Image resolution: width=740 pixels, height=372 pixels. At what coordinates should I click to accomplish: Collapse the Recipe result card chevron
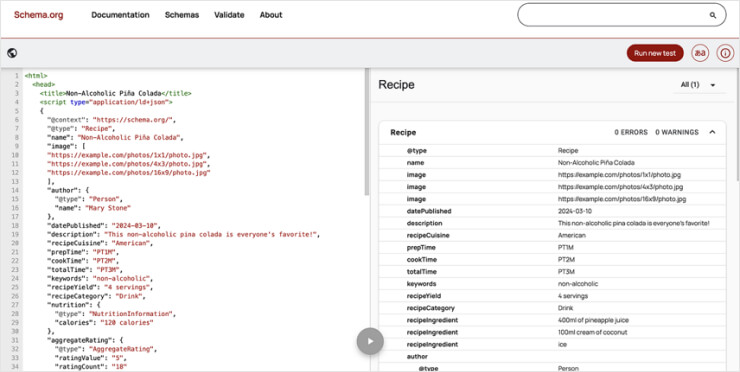712,132
